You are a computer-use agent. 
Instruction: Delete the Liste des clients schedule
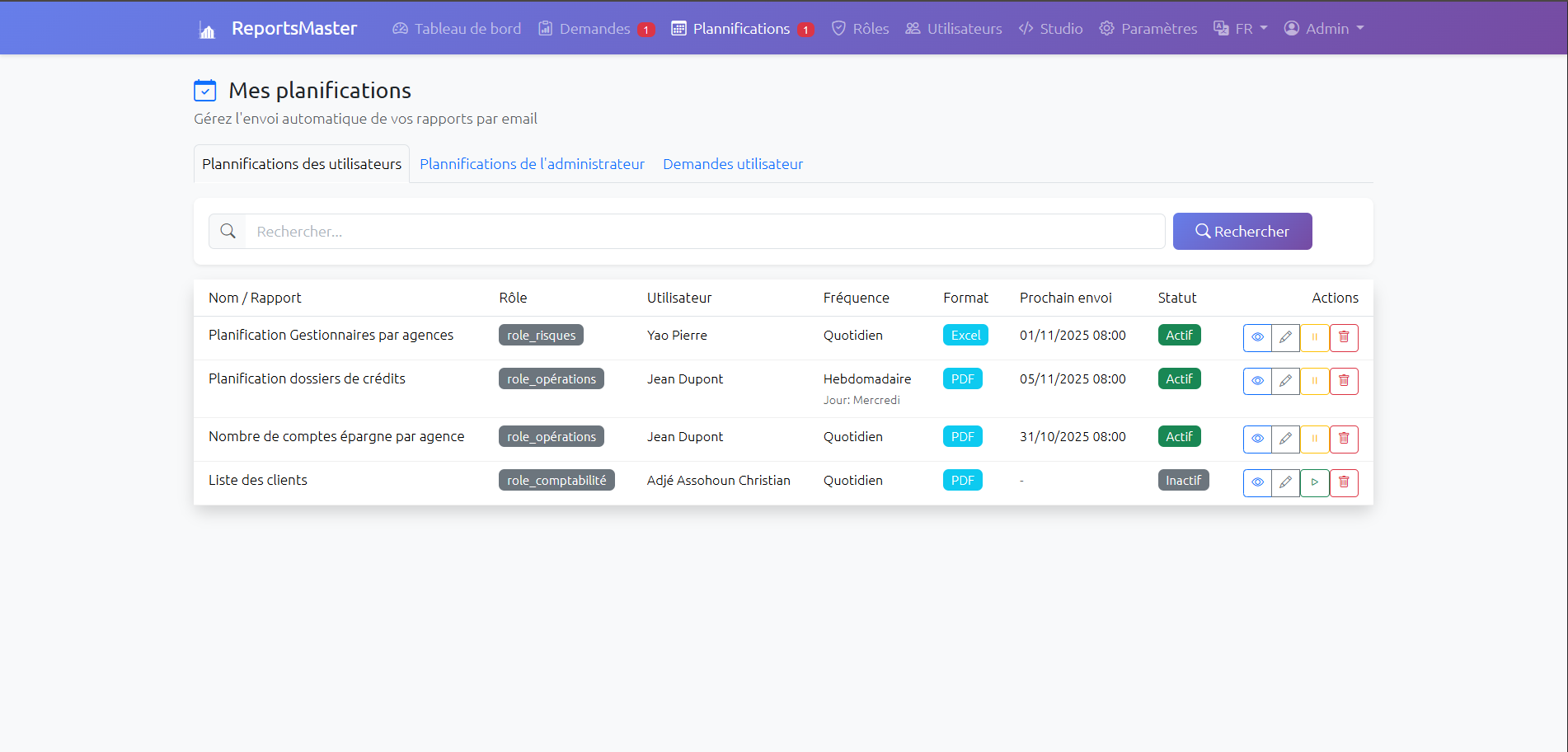click(x=1343, y=482)
